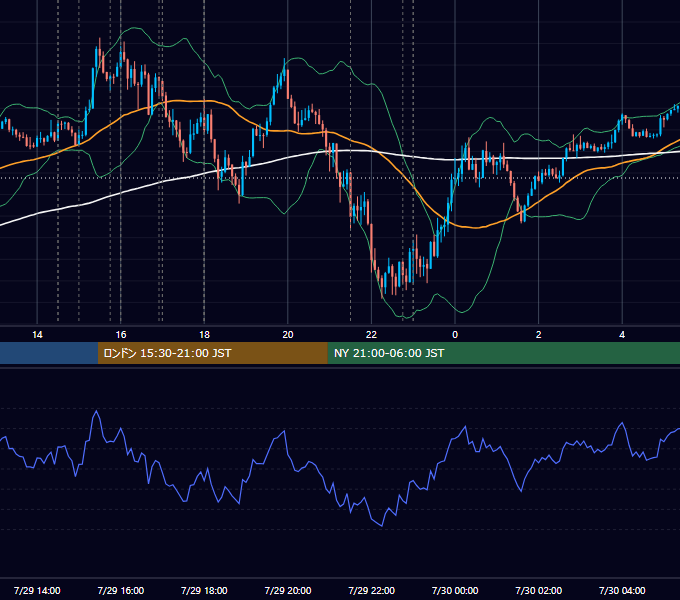Viewport: 680px width, 600px height.
Task: Click the hour label 20 on chart axis
Action: pos(288,335)
